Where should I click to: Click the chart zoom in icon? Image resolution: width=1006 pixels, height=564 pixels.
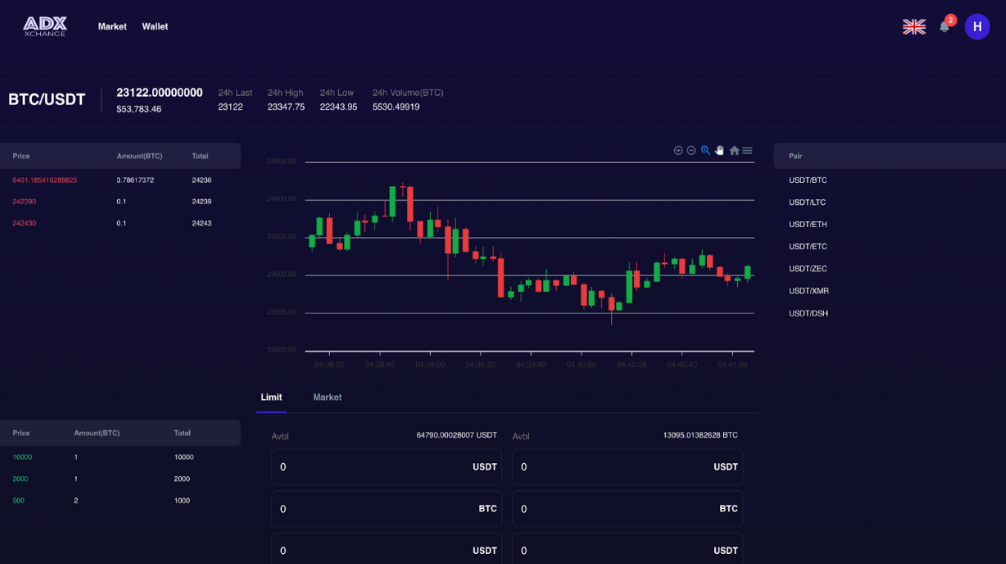pos(678,150)
